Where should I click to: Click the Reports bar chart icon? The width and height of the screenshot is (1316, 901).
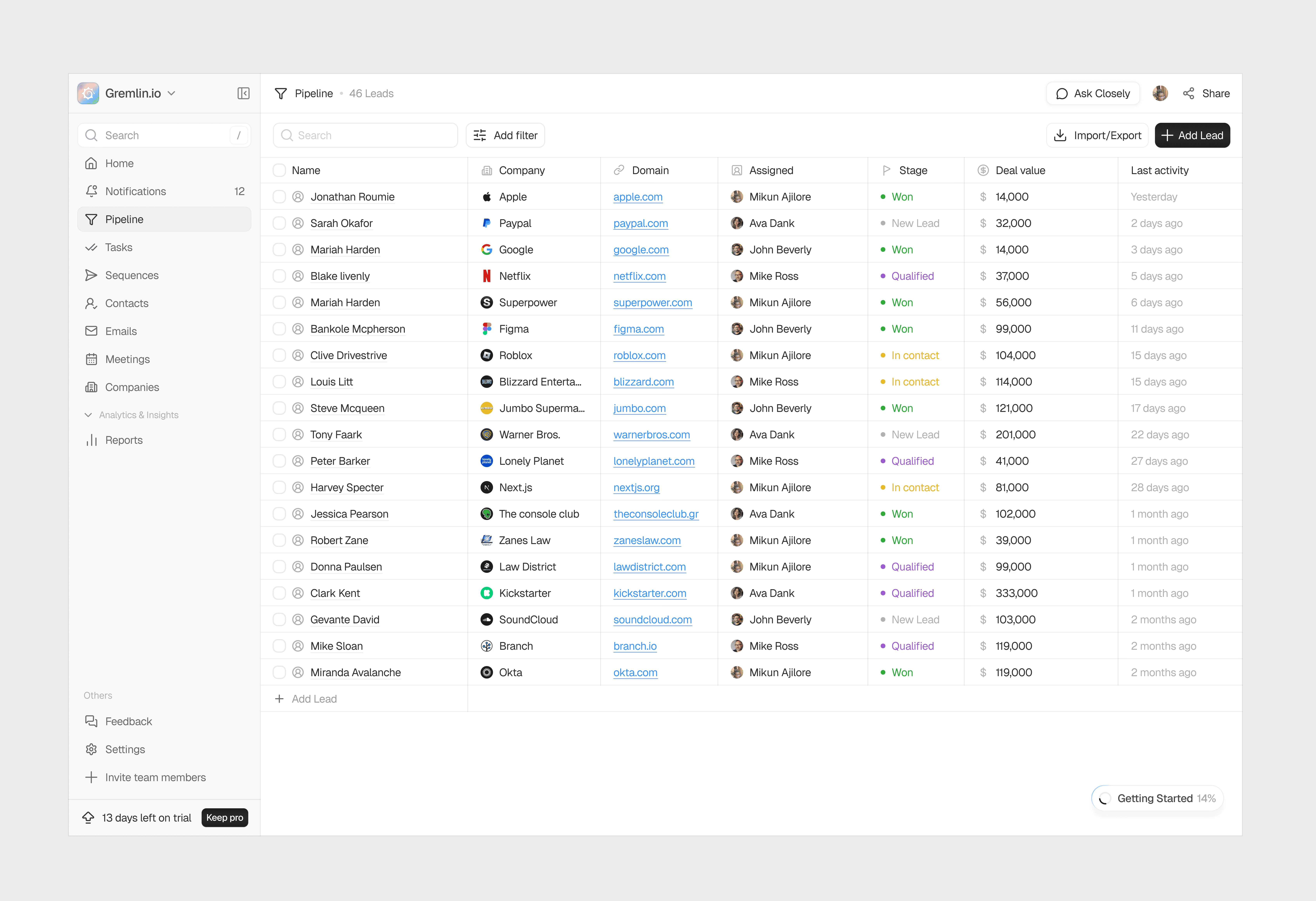(x=91, y=440)
